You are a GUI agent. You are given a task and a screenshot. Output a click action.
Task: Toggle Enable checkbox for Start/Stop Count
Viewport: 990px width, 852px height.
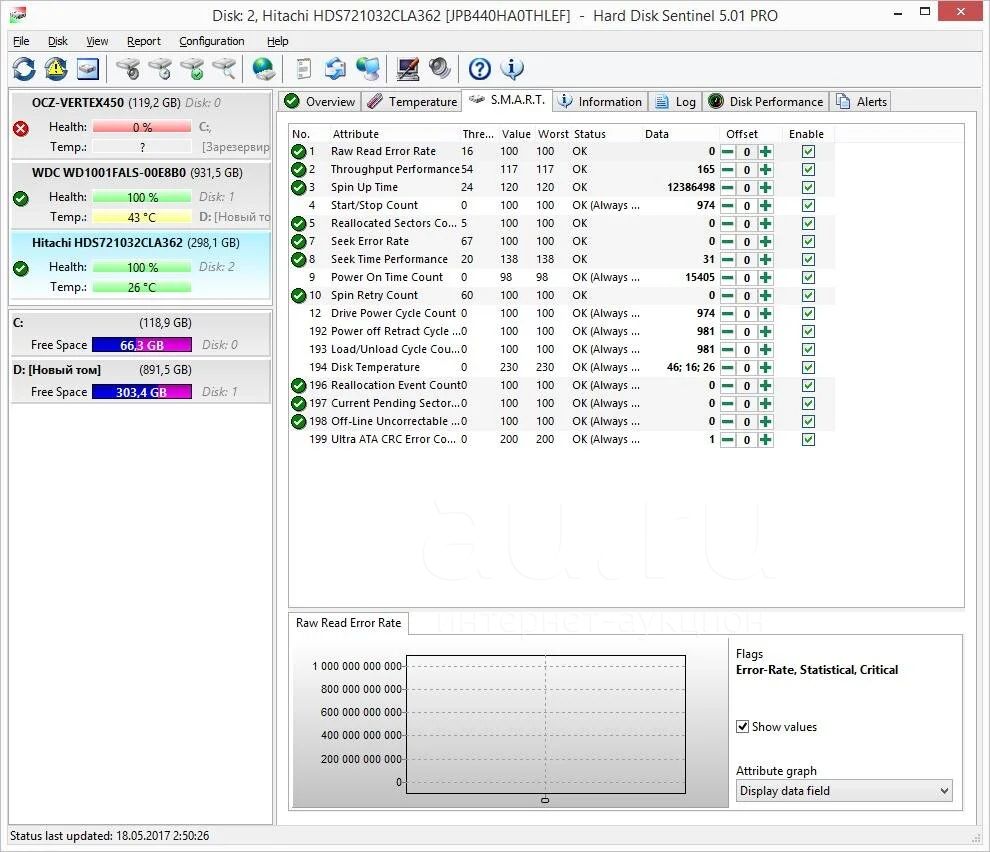(x=808, y=206)
